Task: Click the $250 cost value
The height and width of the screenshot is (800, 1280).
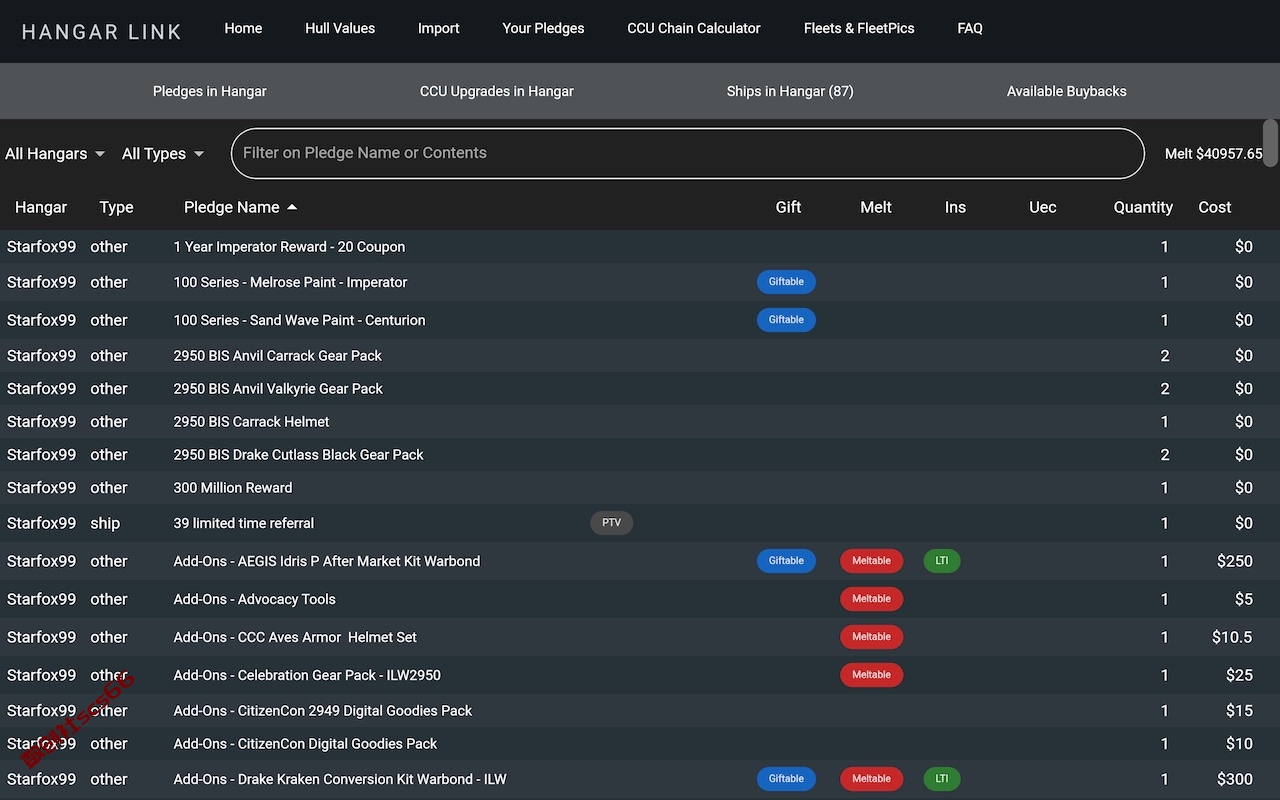Action: click(x=1235, y=561)
